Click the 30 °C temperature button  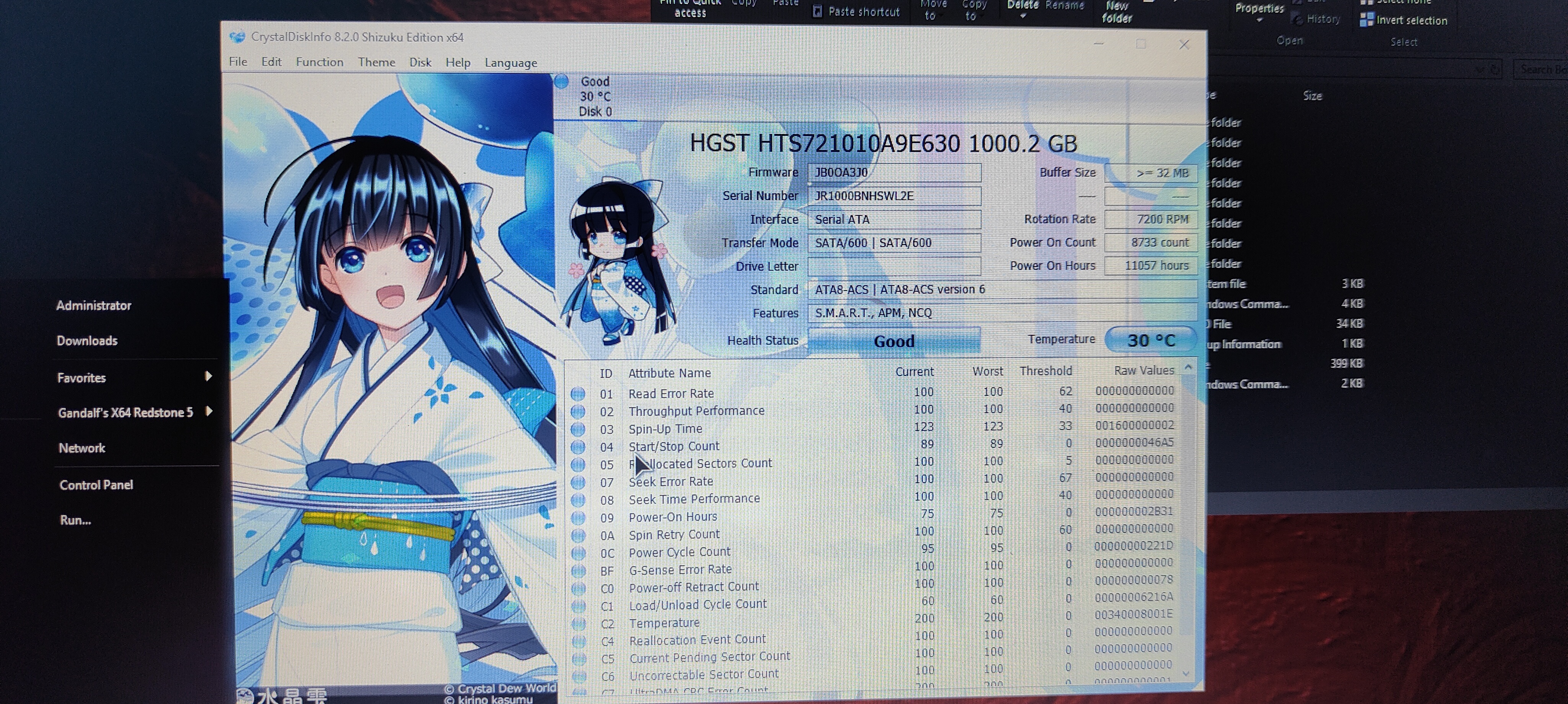[x=1150, y=339]
